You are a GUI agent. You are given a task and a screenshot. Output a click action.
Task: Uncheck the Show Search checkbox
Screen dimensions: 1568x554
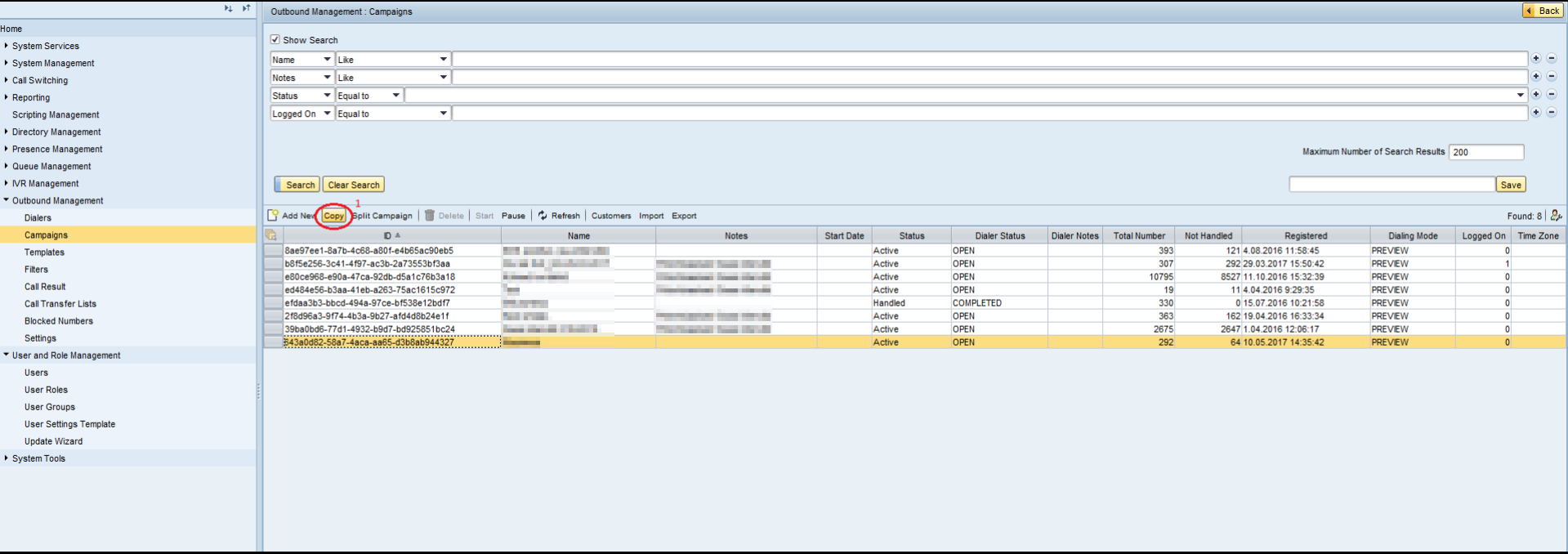(x=275, y=39)
